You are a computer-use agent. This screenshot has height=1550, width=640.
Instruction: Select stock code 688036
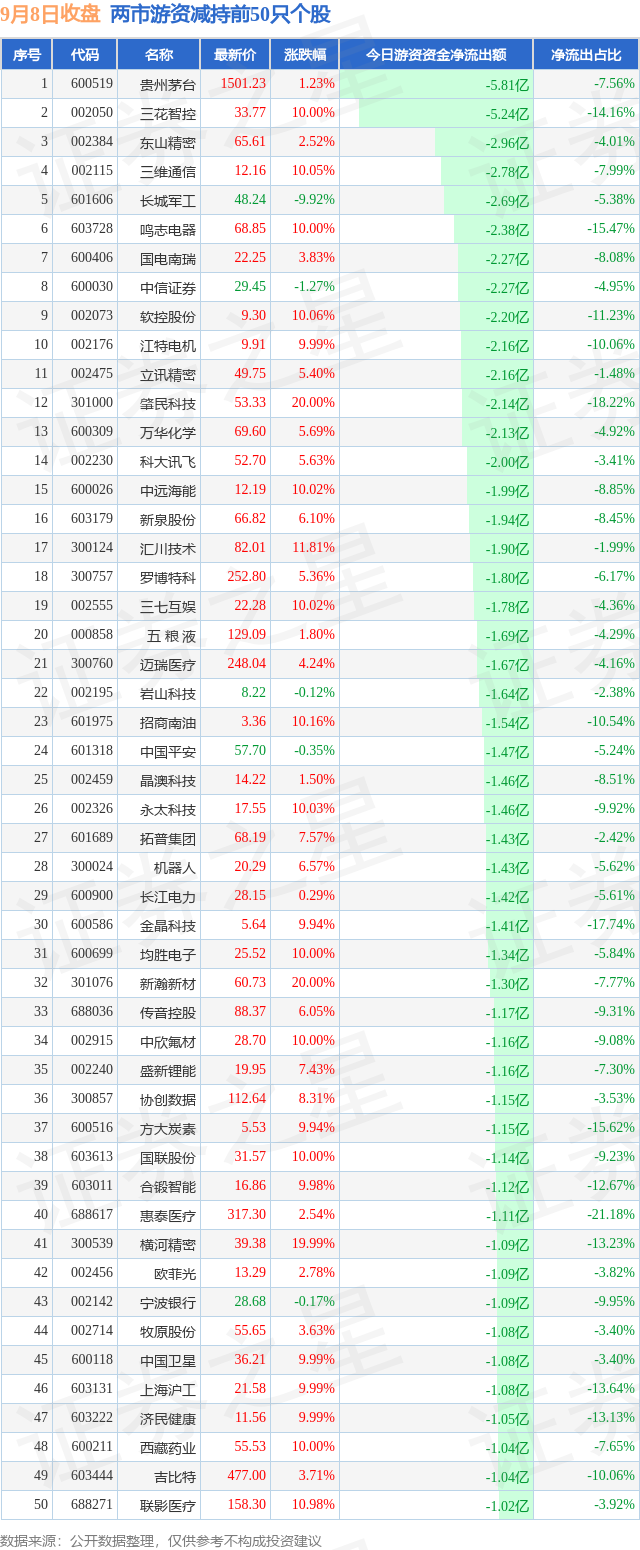pos(92,1012)
